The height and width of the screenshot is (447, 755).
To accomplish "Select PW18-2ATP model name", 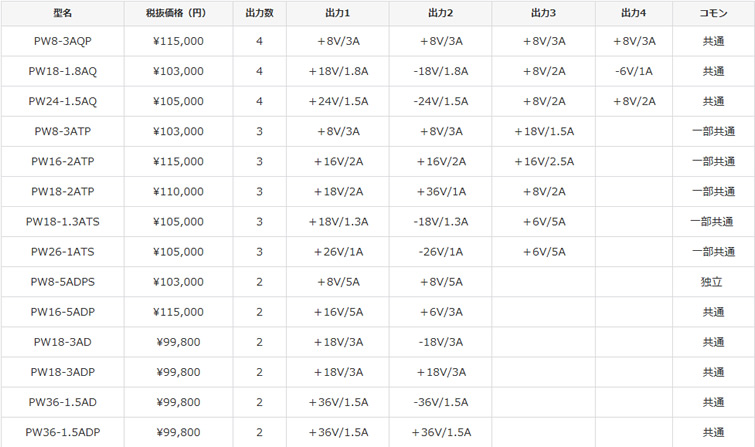I will click(63, 192).
